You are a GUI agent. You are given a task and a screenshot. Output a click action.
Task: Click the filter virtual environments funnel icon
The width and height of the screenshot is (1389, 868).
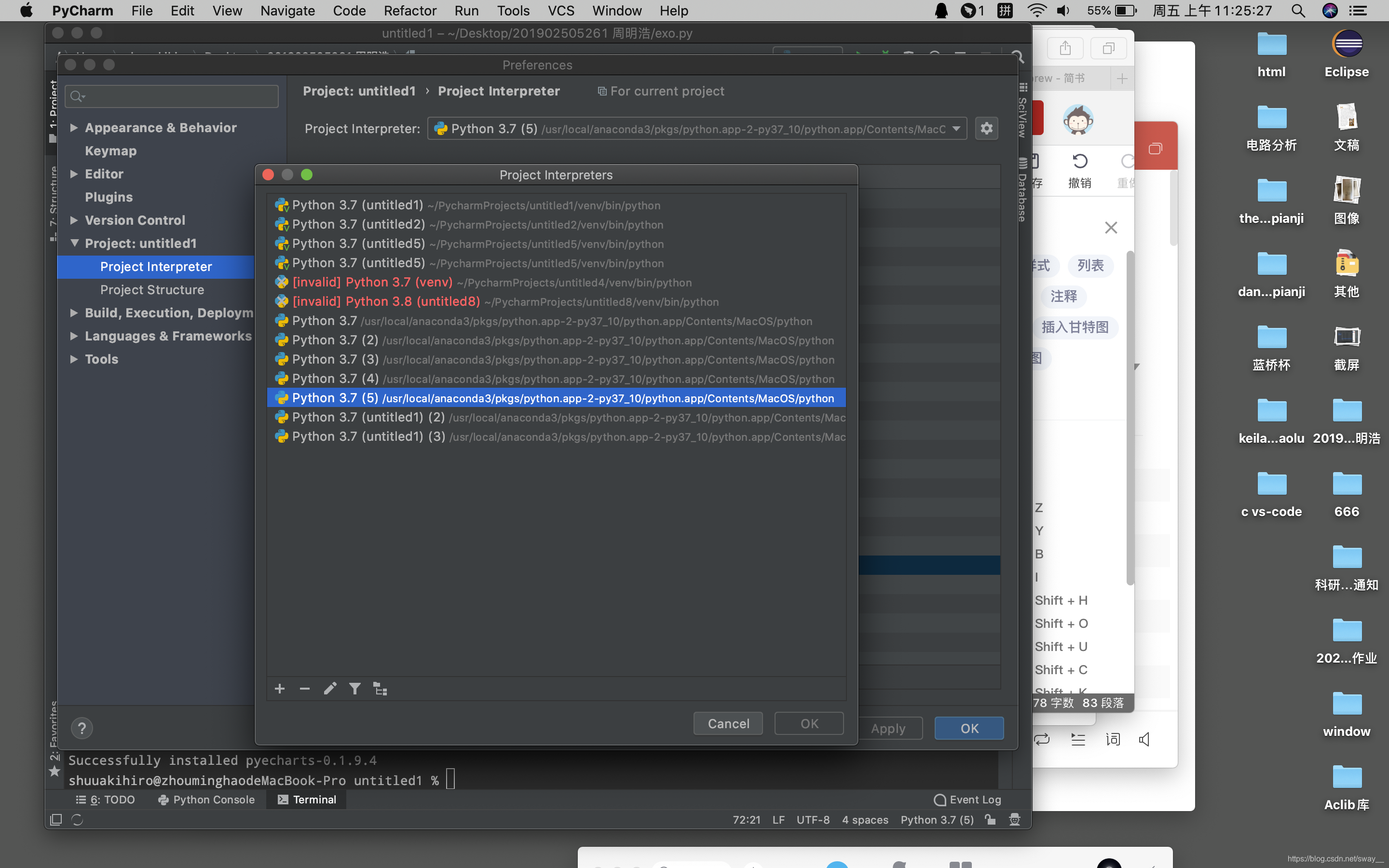(x=354, y=689)
